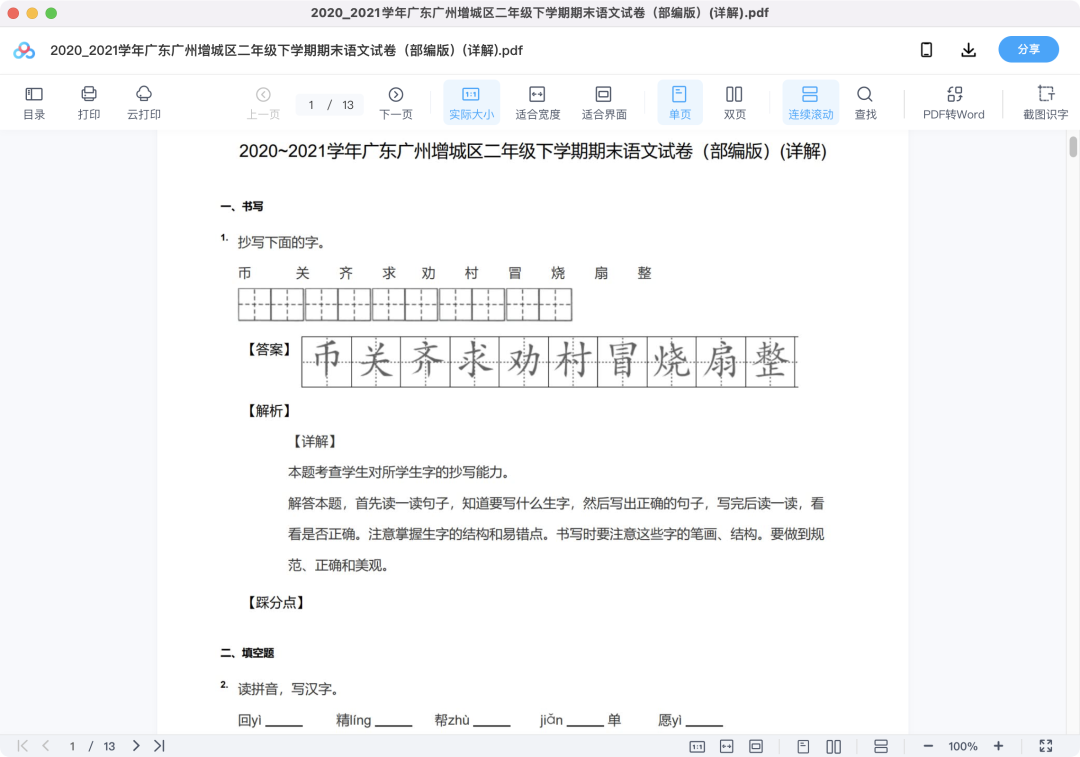The image size is (1080, 757).
Task: Click the document title heading in the page
Action: tap(532, 152)
